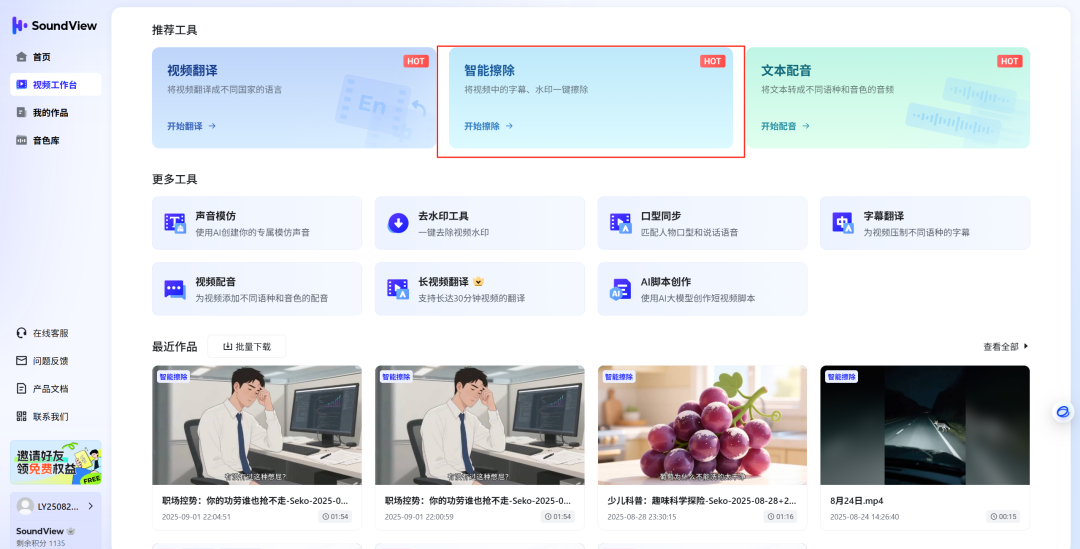Click 剩余积分 1135 text
Screen dimensions: 1080x549
click(x=41, y=543)
